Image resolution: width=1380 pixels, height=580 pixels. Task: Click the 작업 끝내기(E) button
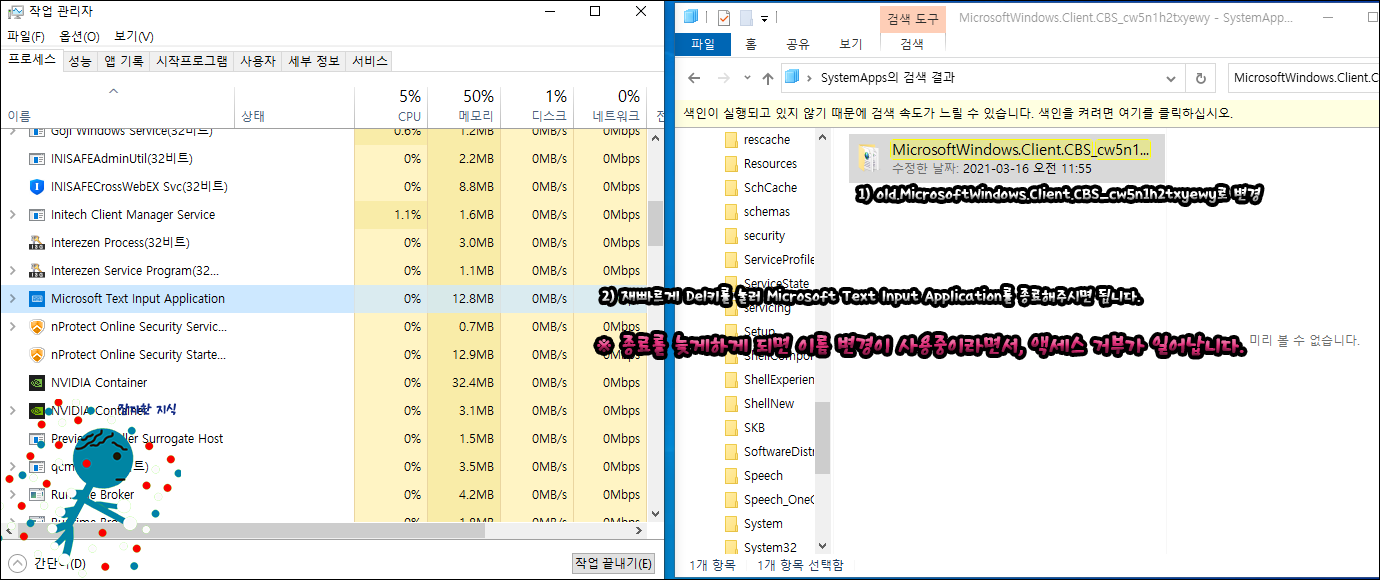pos(614,563)
